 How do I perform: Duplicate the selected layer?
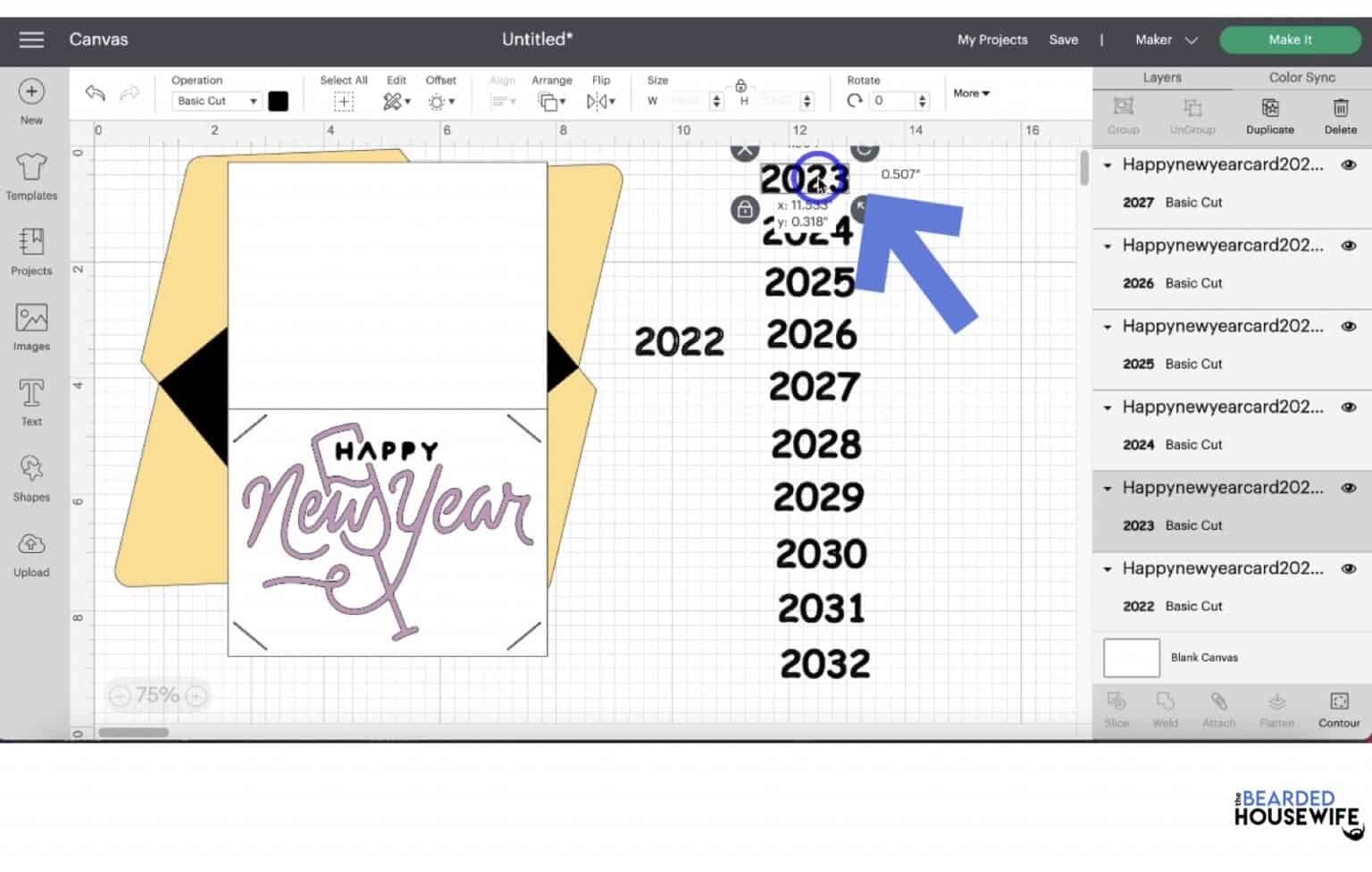(x=1269, y=116)
